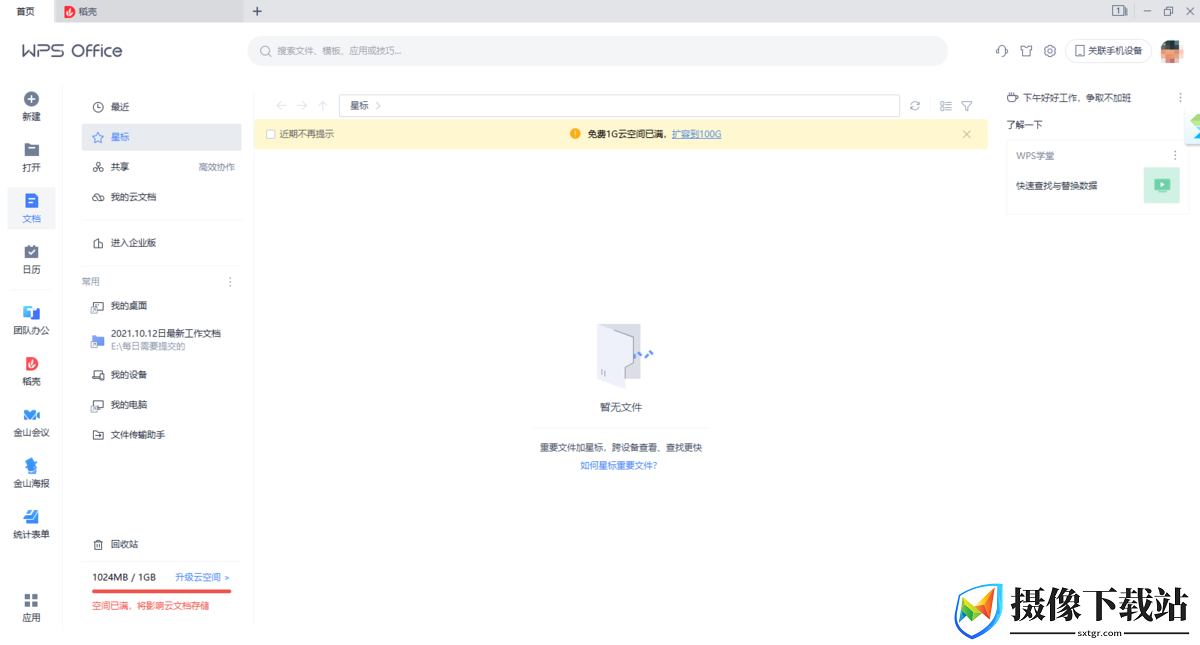Play the WPS学堂 video thumbnail
This screenshot has width=1200, height=645.
1162,185
